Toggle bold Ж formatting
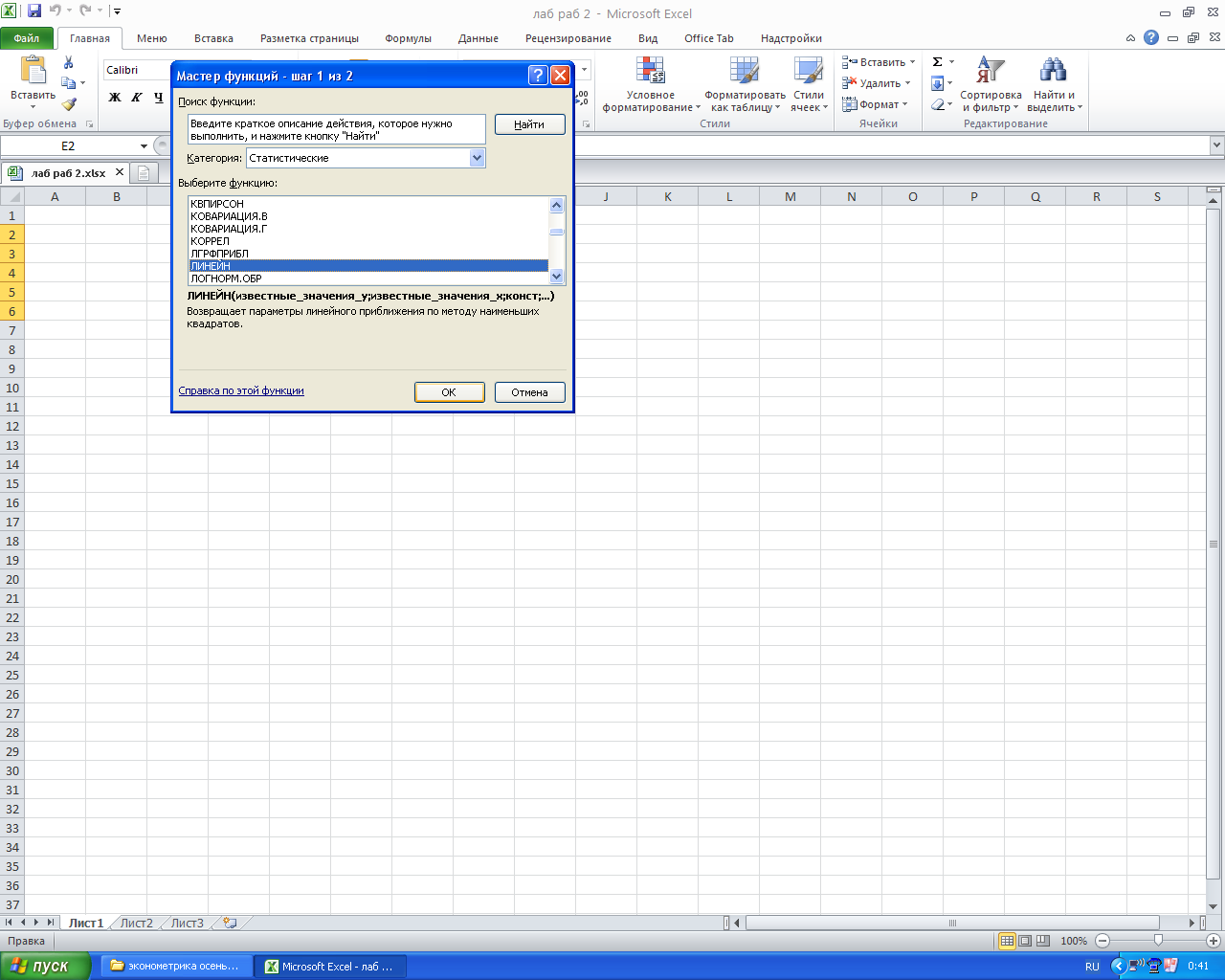Viewport: 1225px width, 980px height. click(x=115, y=98)
